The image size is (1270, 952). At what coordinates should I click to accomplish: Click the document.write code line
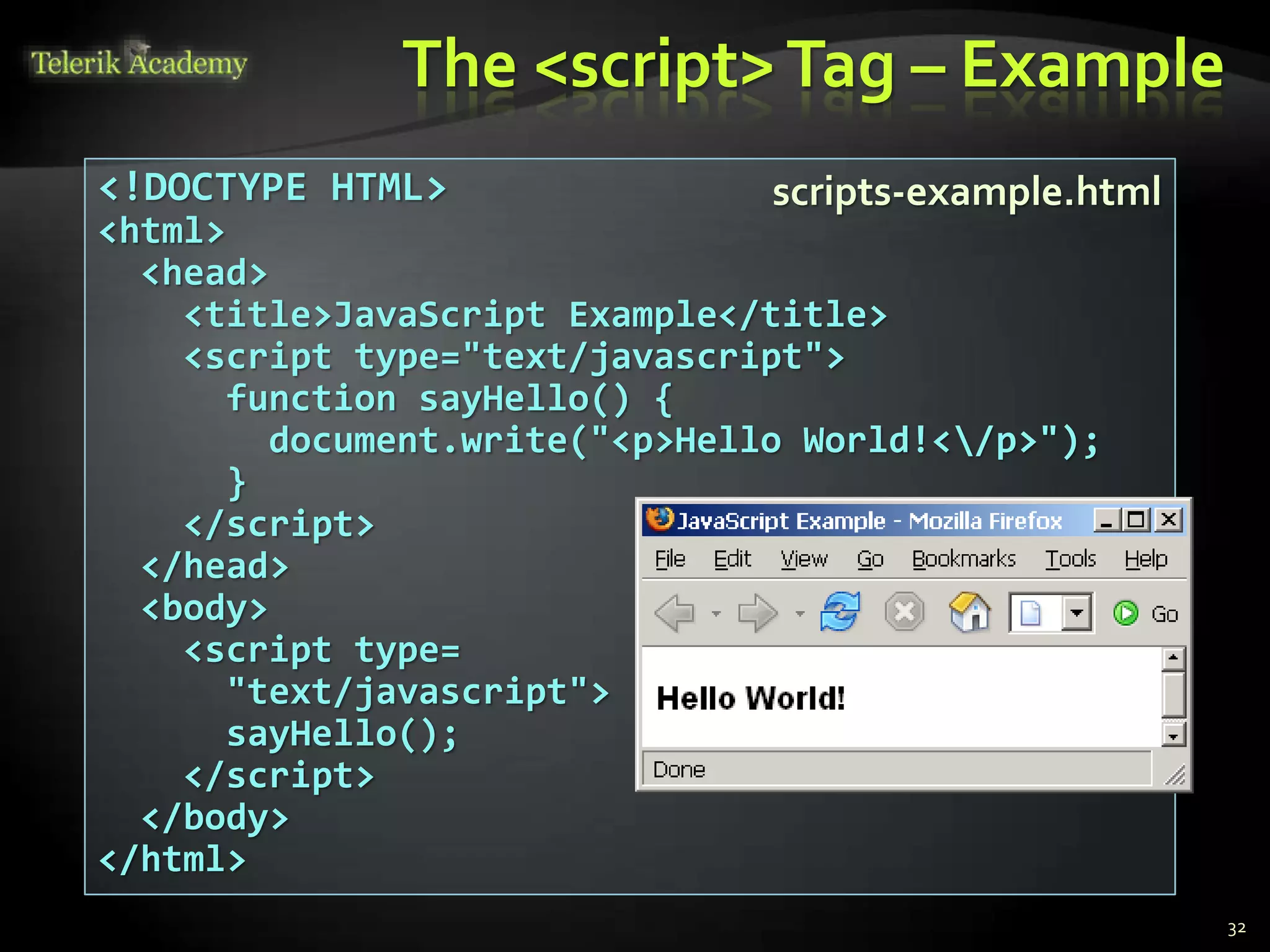pos(684,441)
